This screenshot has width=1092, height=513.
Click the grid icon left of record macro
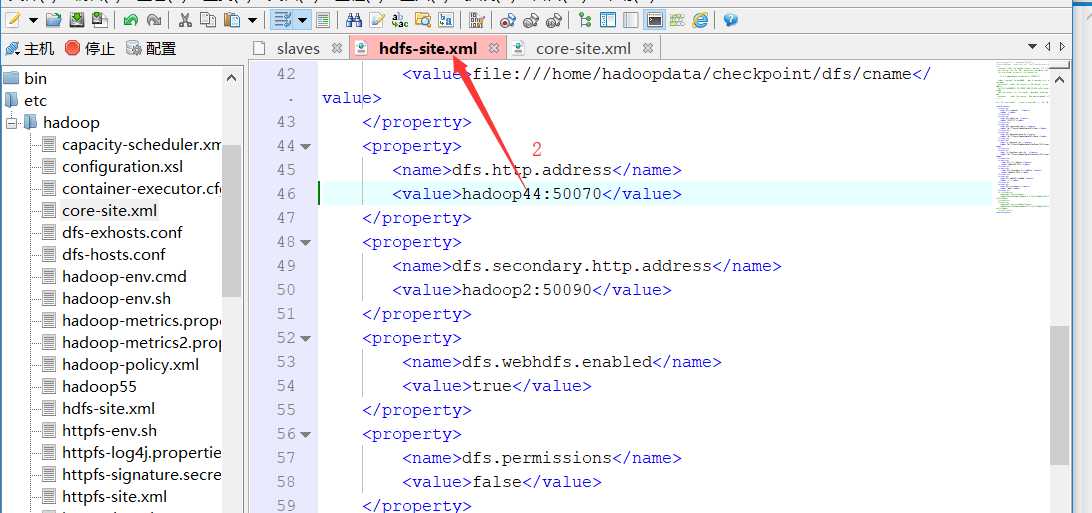pos(478,19)
